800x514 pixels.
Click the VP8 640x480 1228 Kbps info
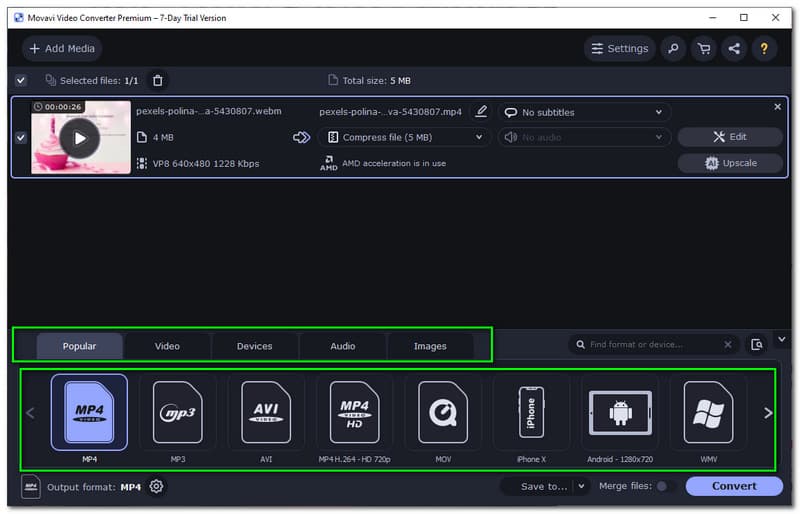[x=206, y=164]
